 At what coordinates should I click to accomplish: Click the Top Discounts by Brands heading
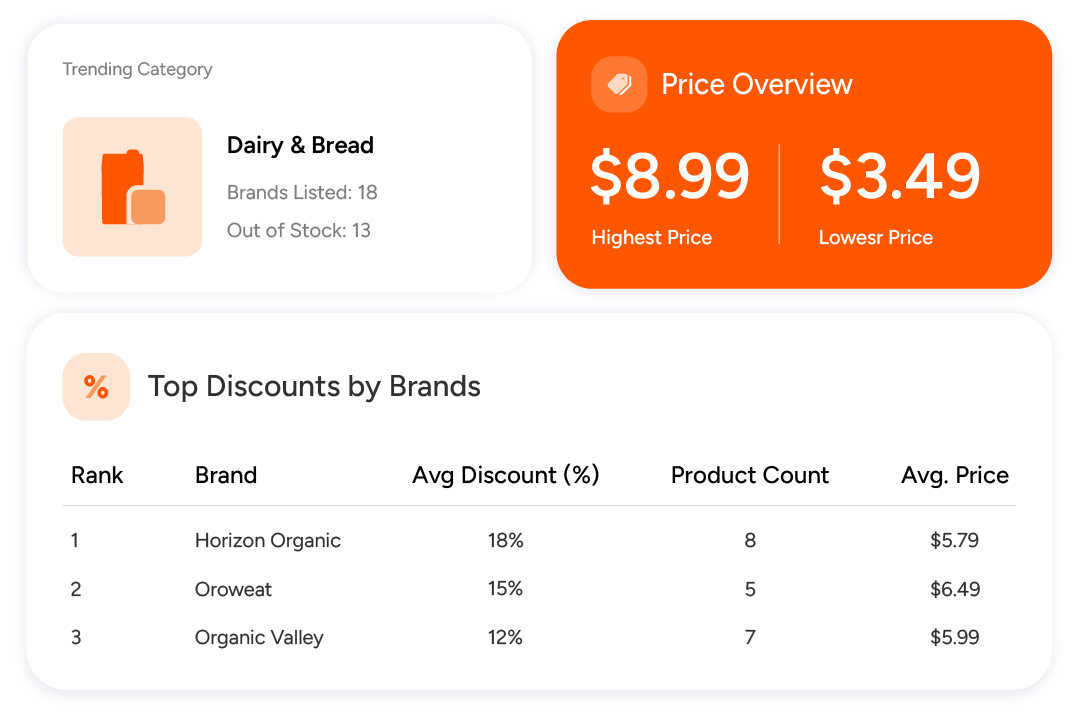(314, 386)
